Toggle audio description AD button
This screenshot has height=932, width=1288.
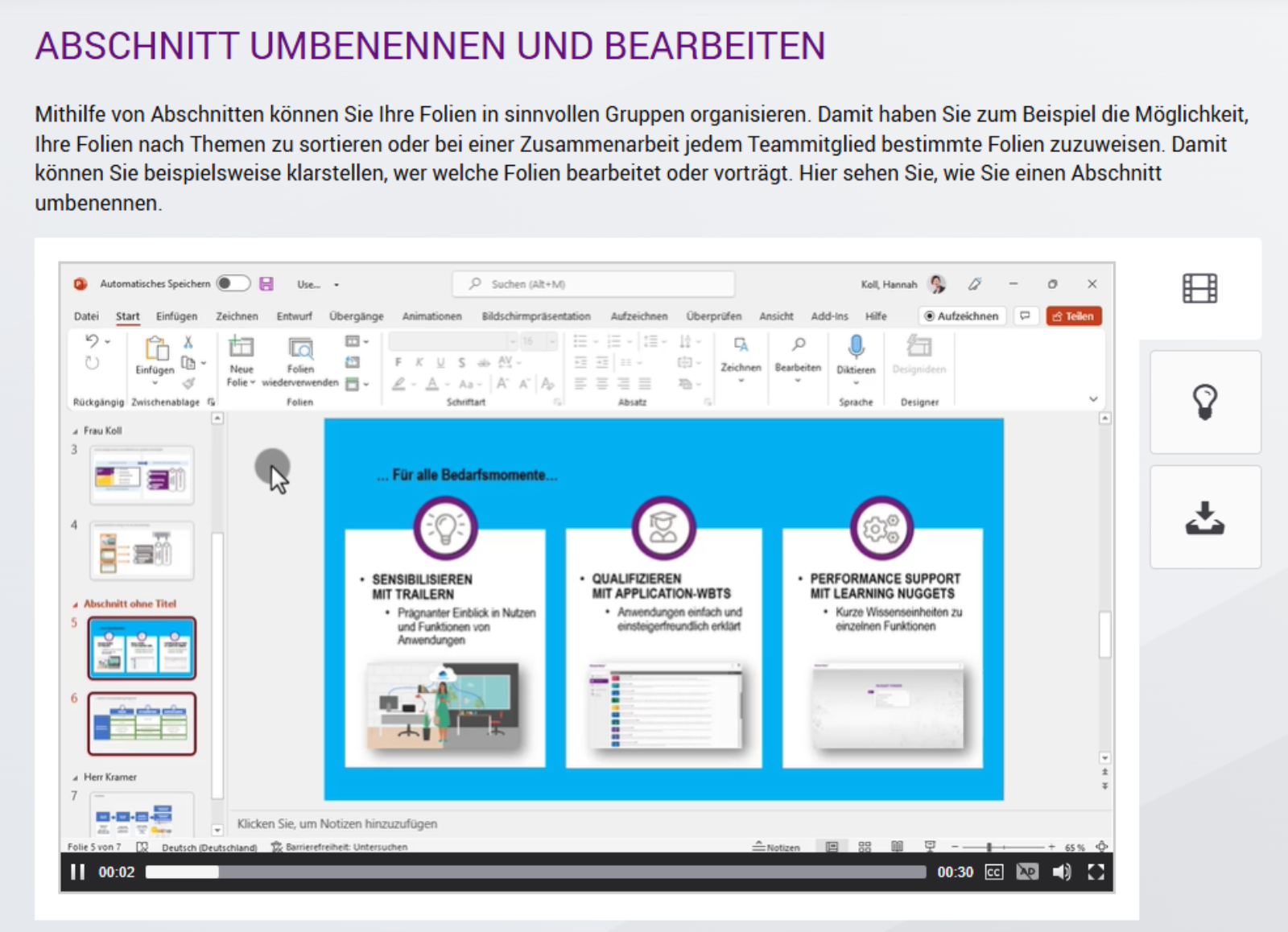1027,872
